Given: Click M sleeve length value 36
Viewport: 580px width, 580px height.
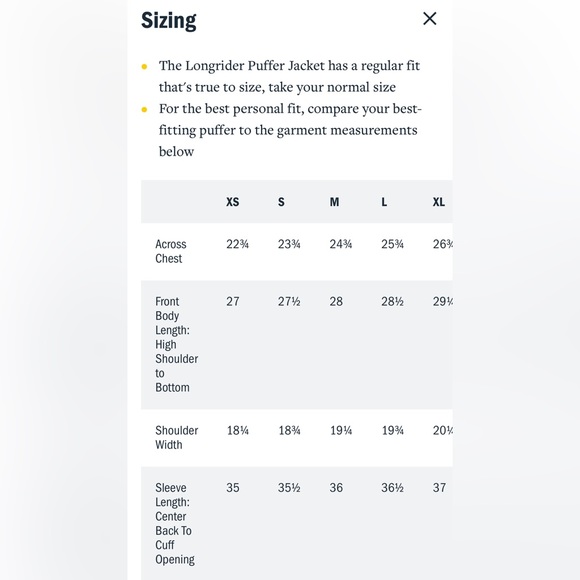Looking at the screenshot, I should [x=336, y=488].
